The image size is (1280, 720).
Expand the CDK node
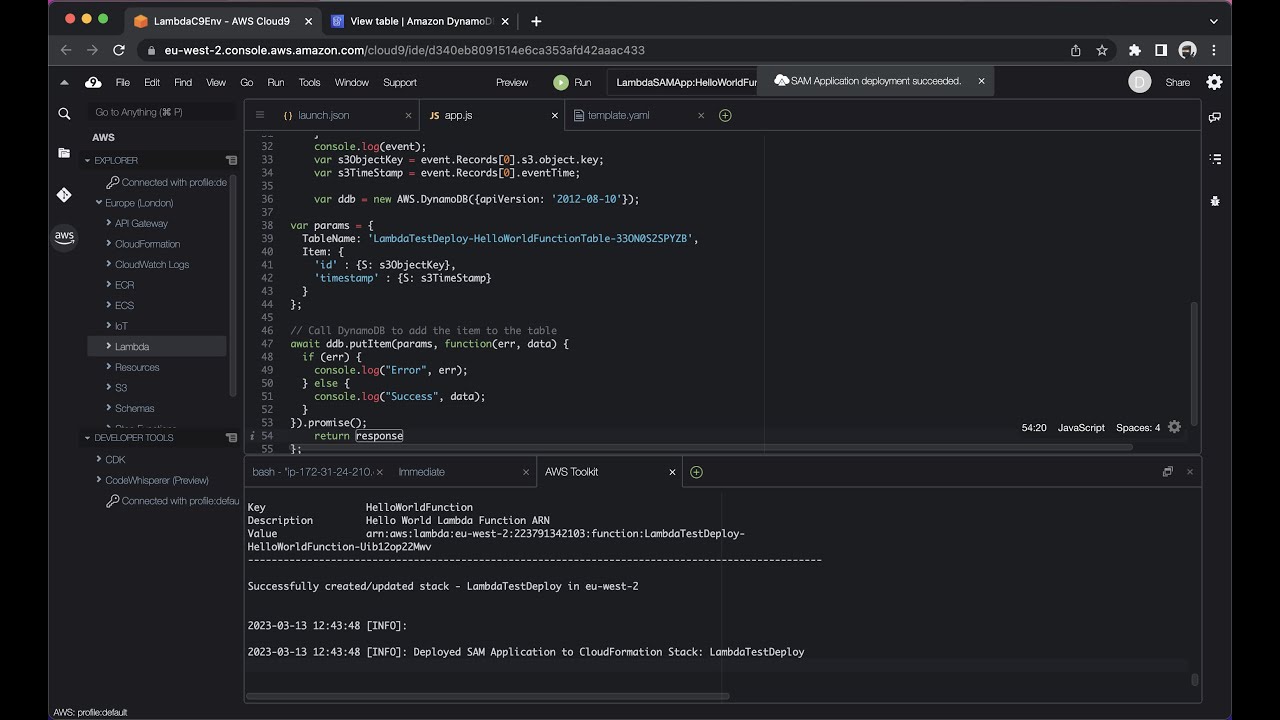tap(99, 460)
